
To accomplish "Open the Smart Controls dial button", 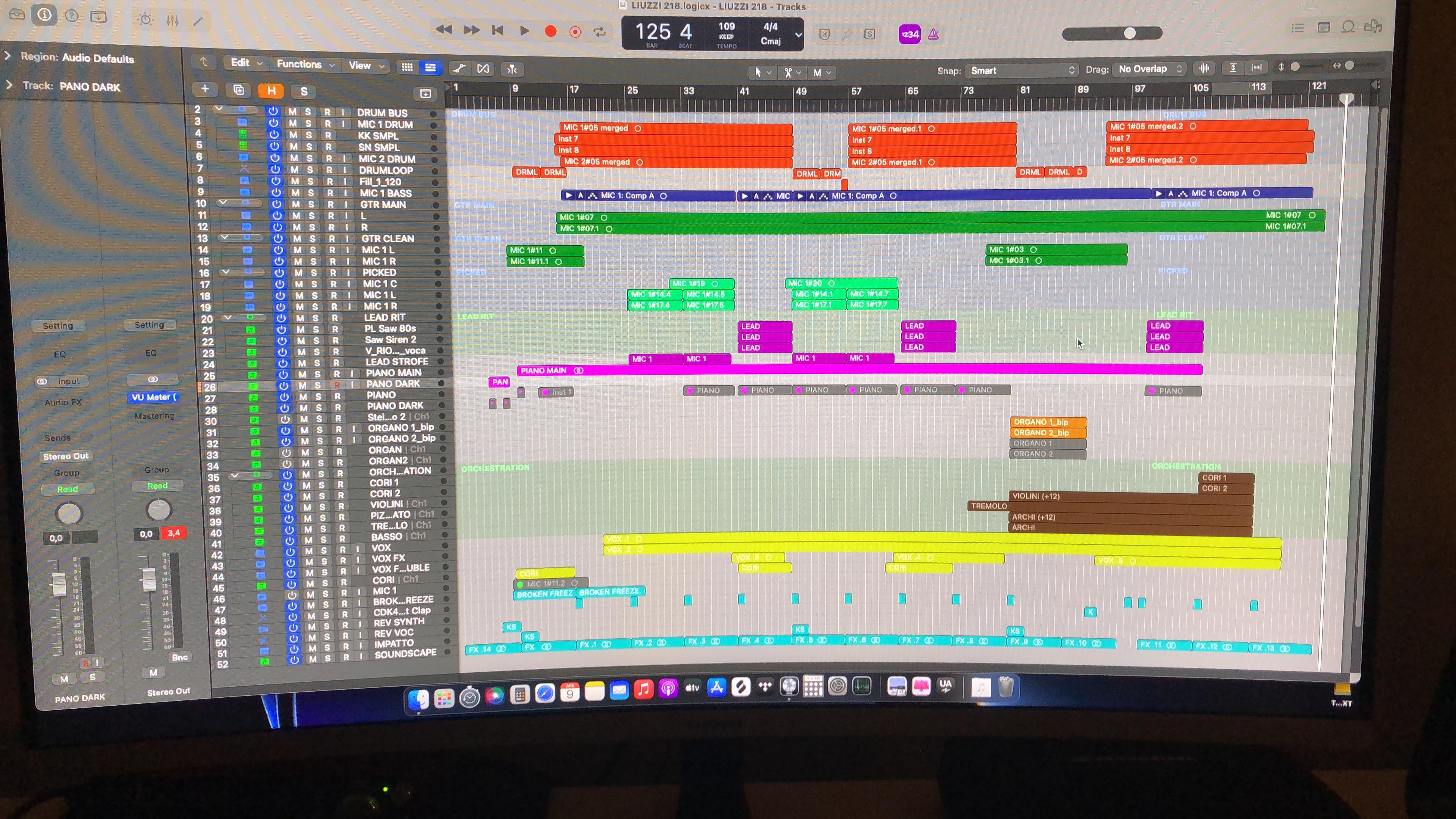I will pyautogui.click(x=145, y=20).
